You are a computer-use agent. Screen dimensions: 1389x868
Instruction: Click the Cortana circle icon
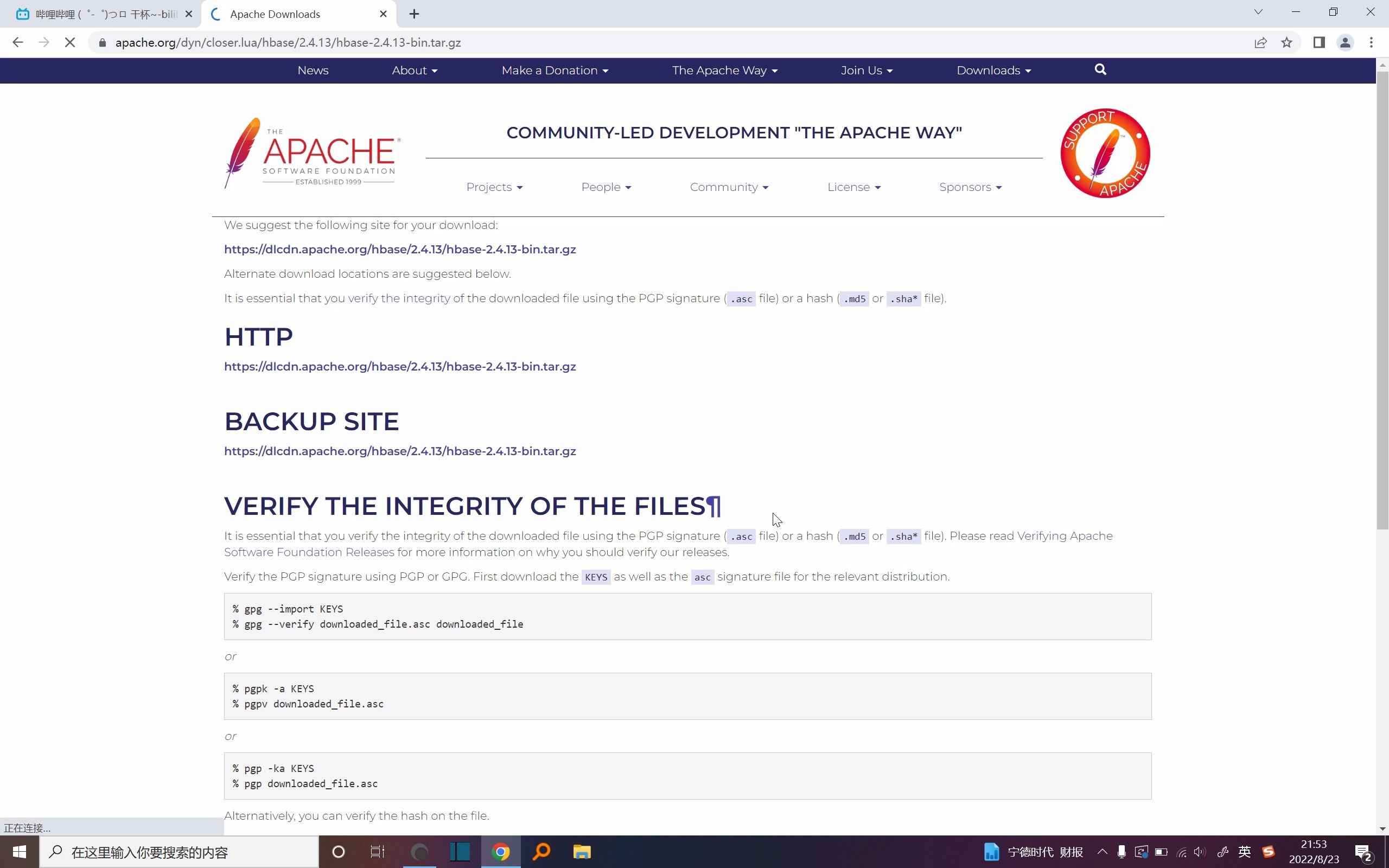[x=339, y=852]
